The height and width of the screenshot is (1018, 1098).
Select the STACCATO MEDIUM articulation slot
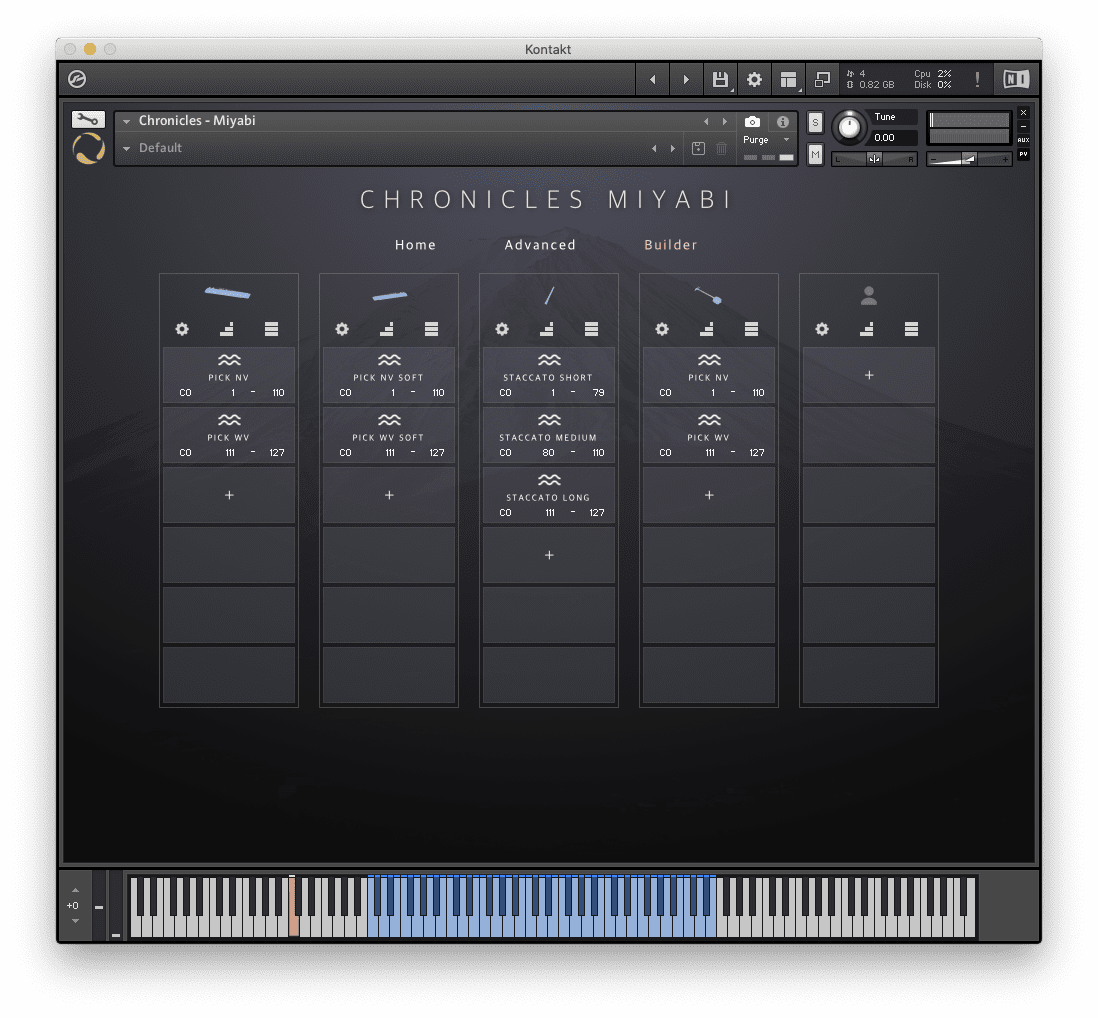click(x=549, y=435)
